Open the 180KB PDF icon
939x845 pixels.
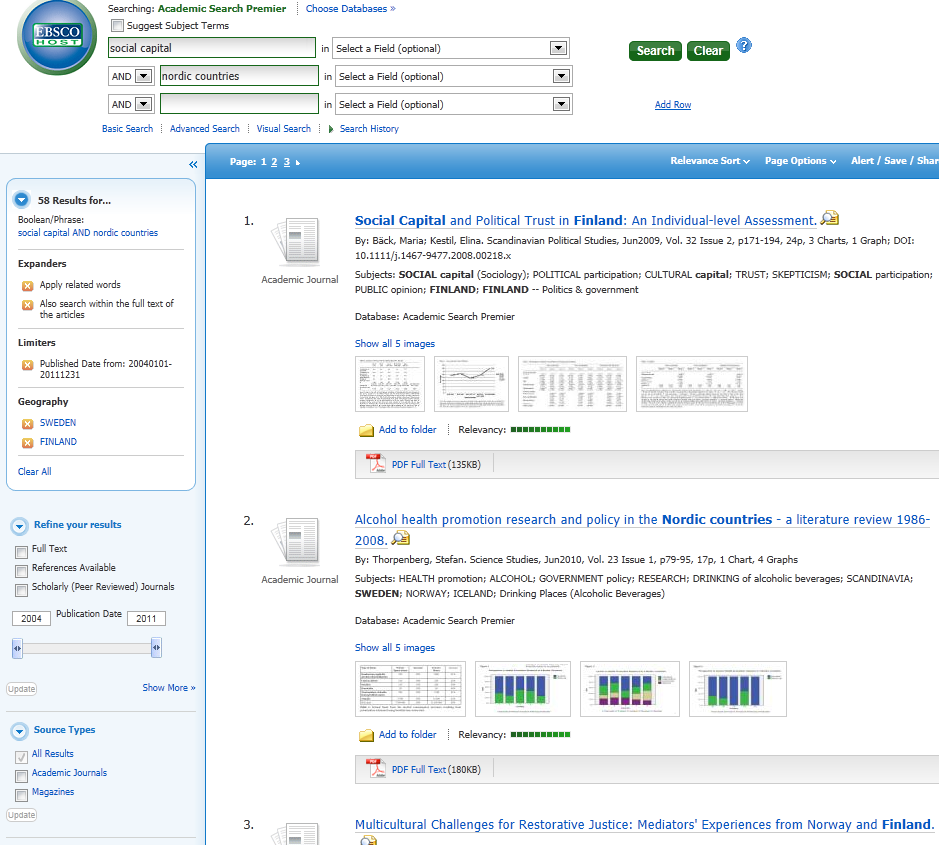[377, 769]
